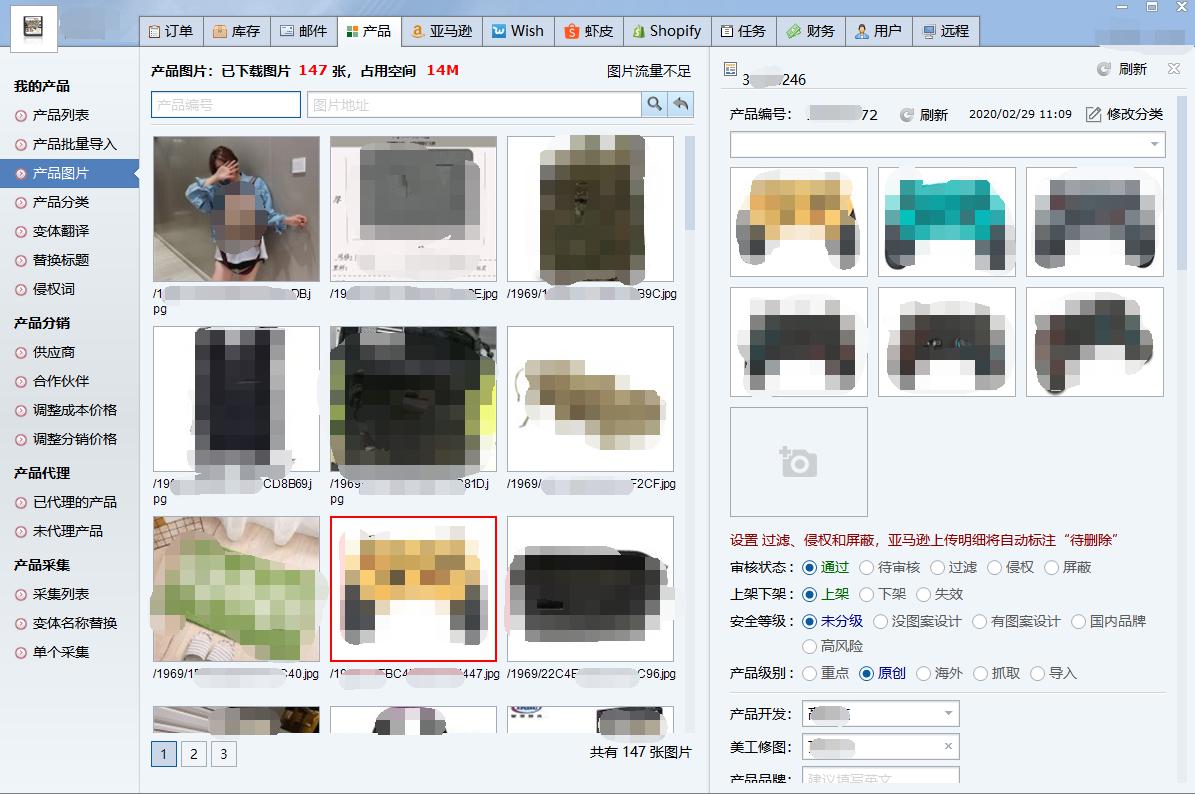Click the image grid vertical scrollbar

(x=690, y=183)
